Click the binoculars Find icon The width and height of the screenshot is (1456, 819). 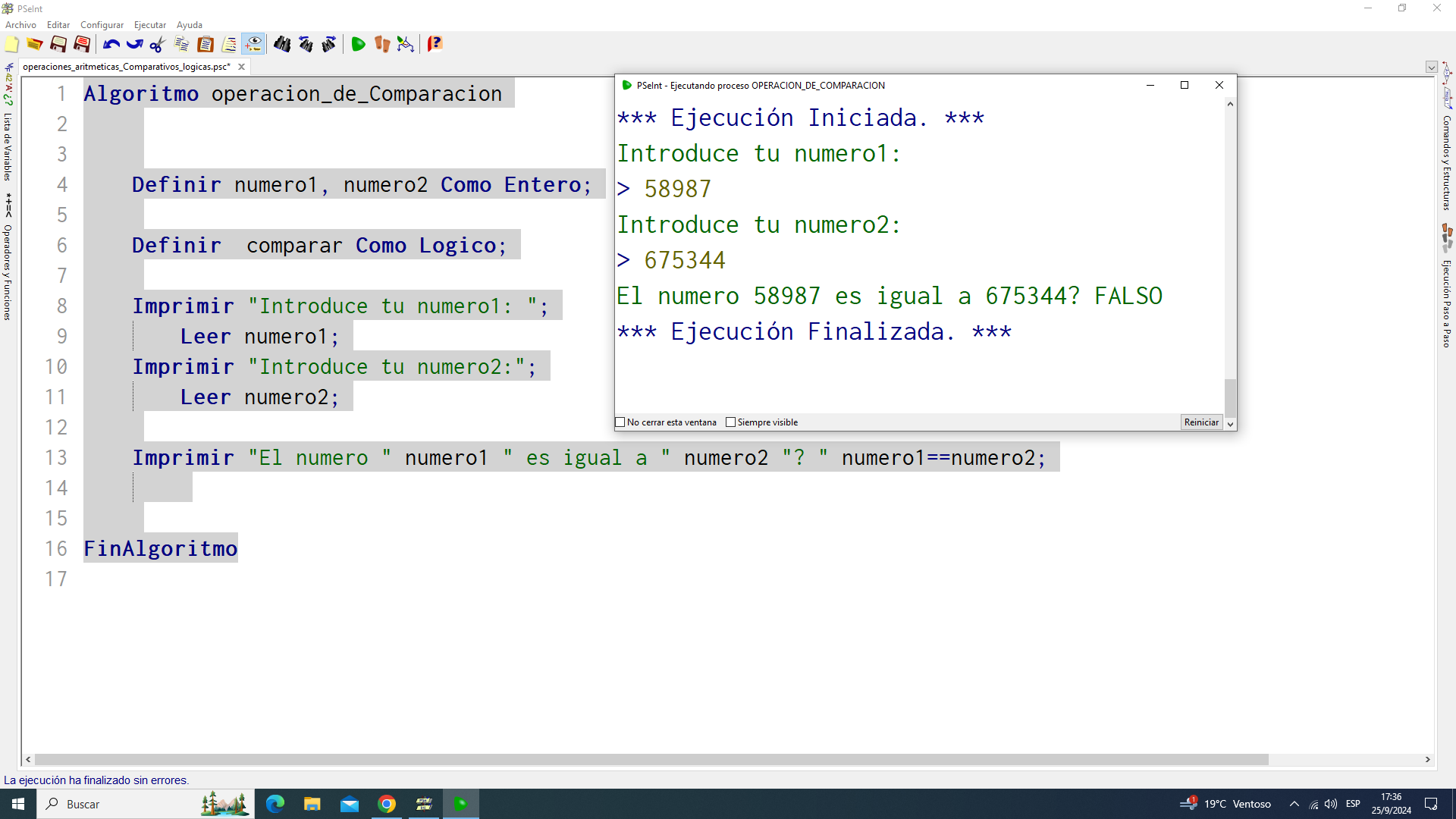282,45
